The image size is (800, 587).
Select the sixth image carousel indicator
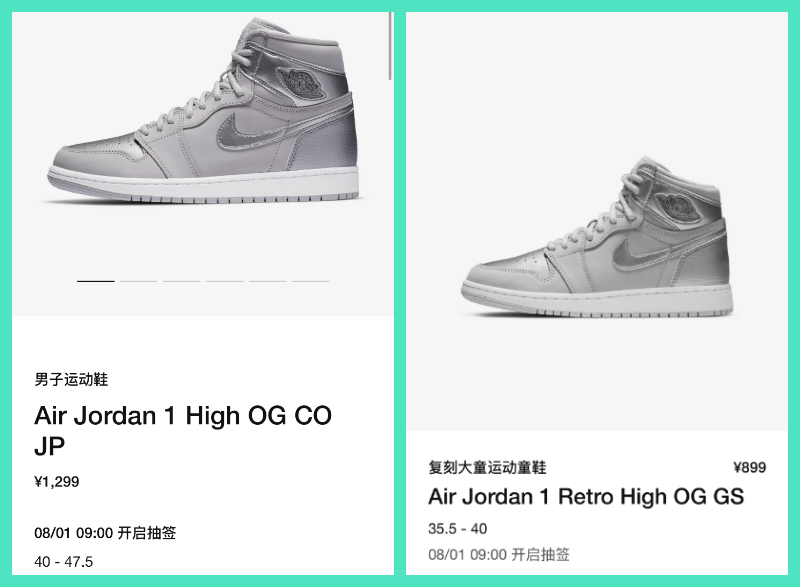(310, 281)
